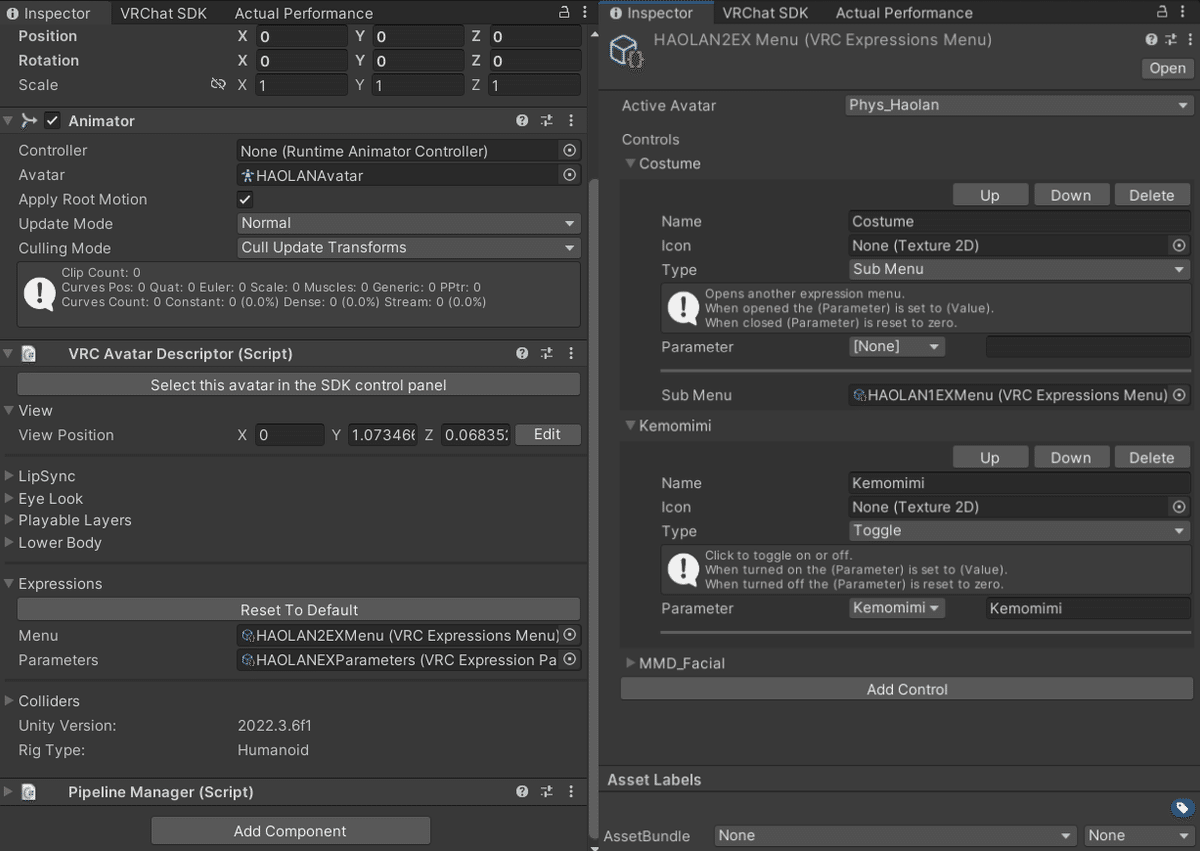Viewport: 1200px width, 851px height.
Task: Click object picker for Expressions Parameters field
Action: 570,660
